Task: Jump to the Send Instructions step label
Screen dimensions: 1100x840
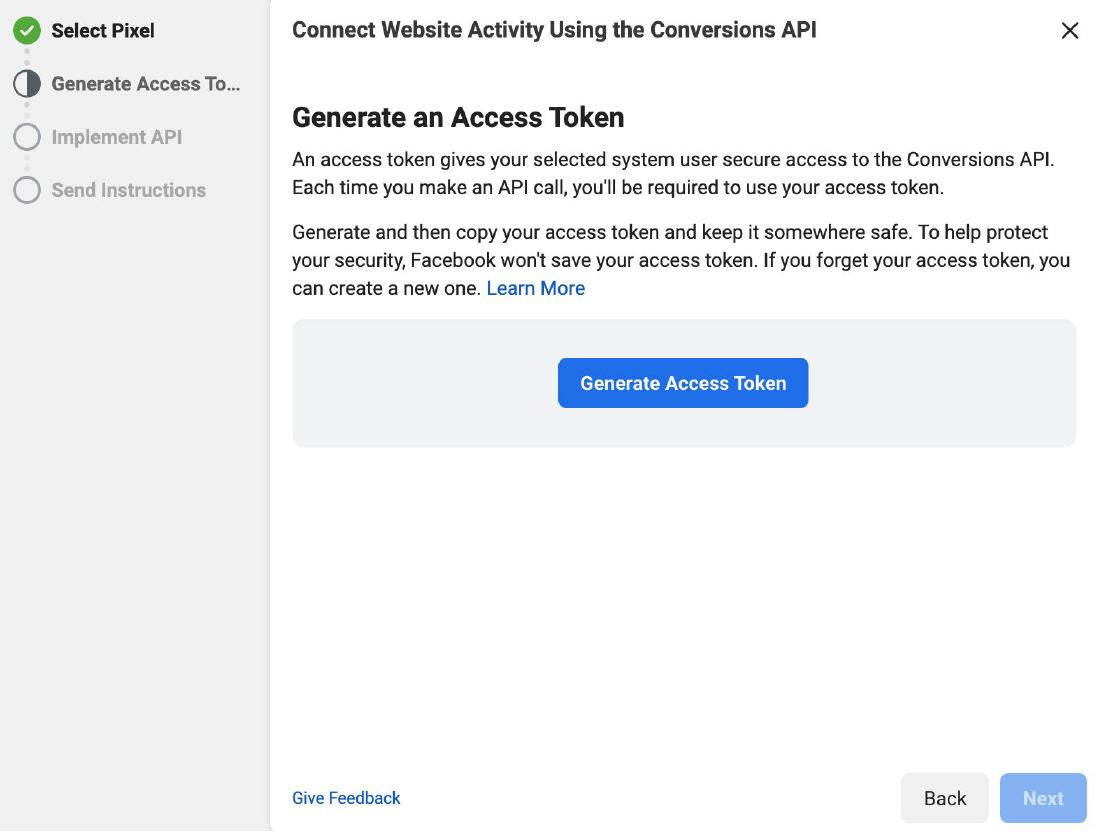Action: 129,190
